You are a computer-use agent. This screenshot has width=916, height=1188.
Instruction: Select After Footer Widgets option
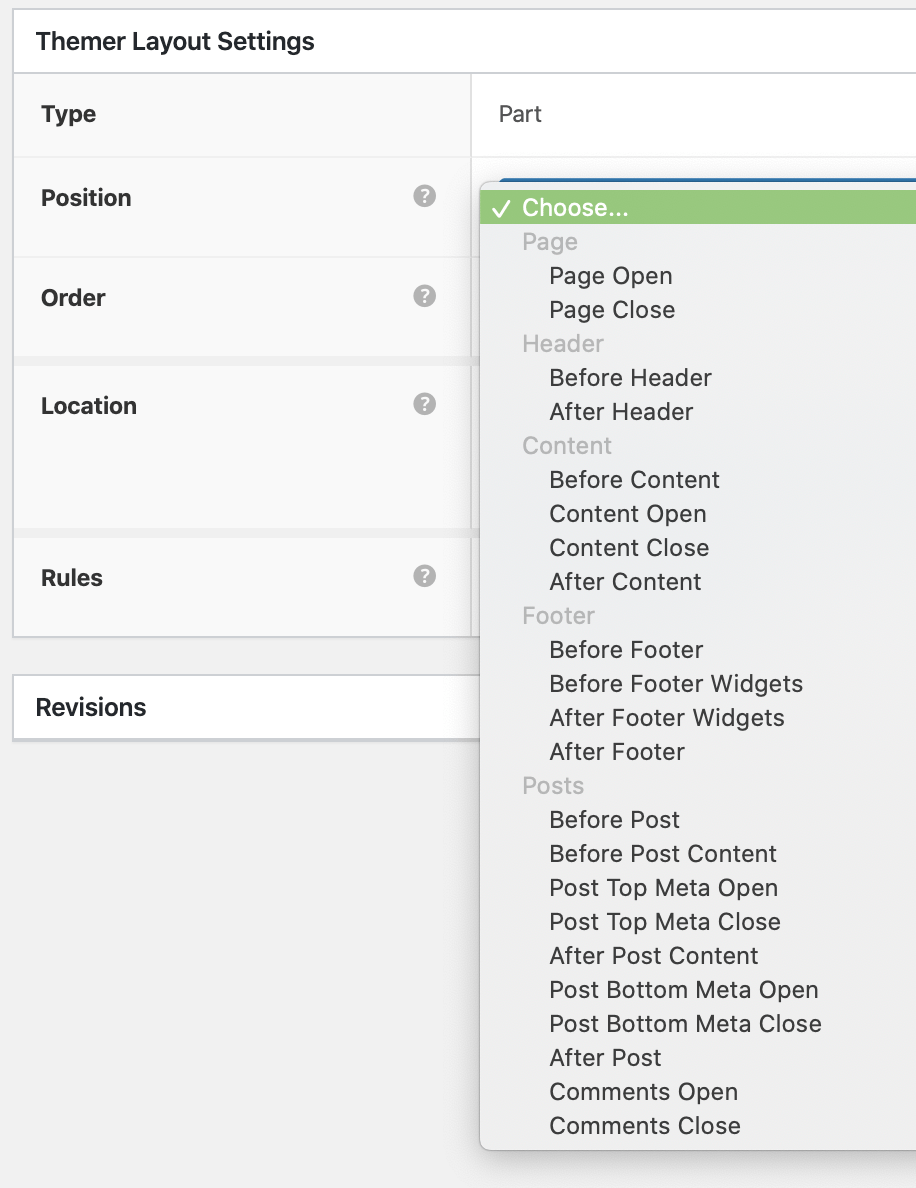point(666,718)
